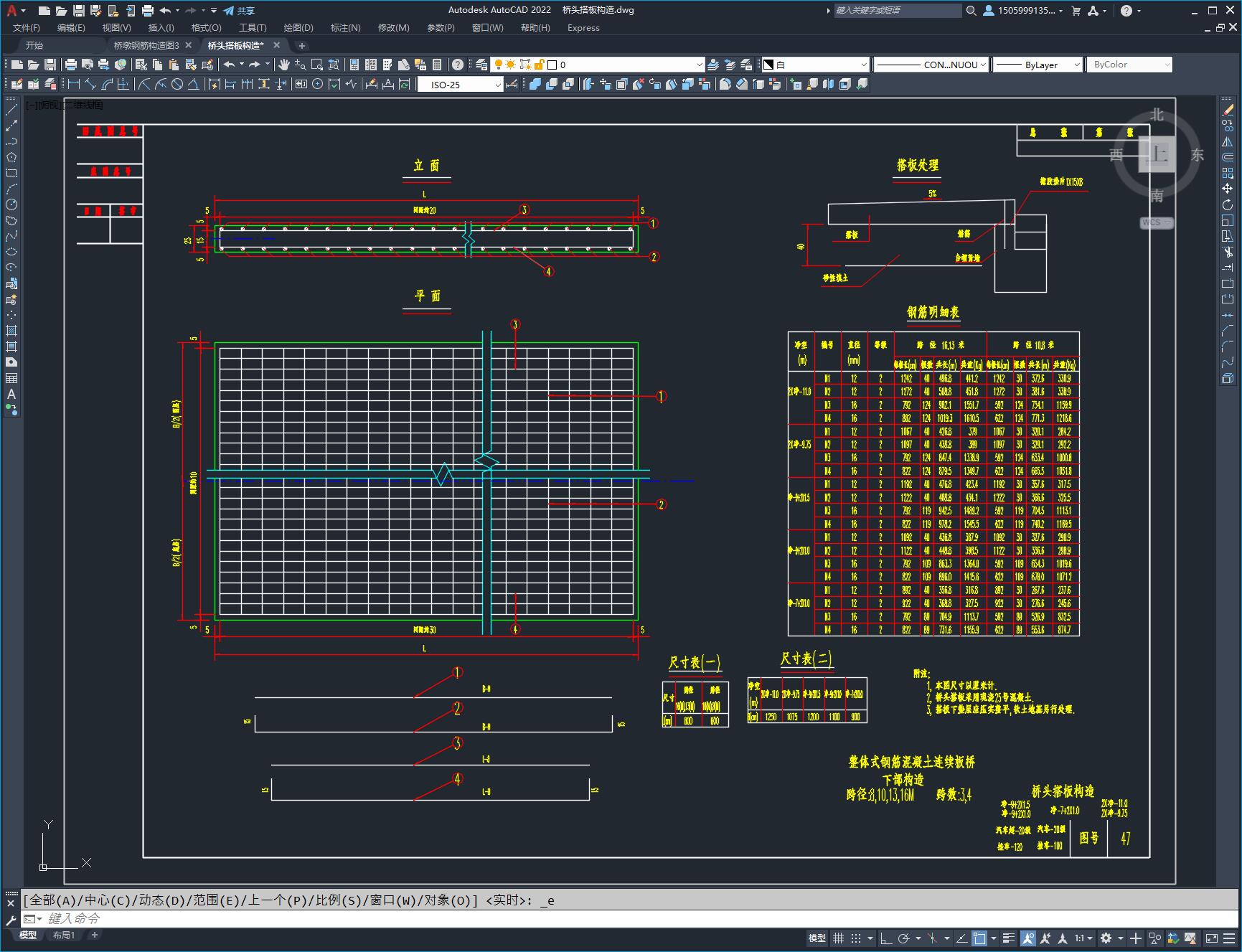Click the Share (共享) button

239,11
